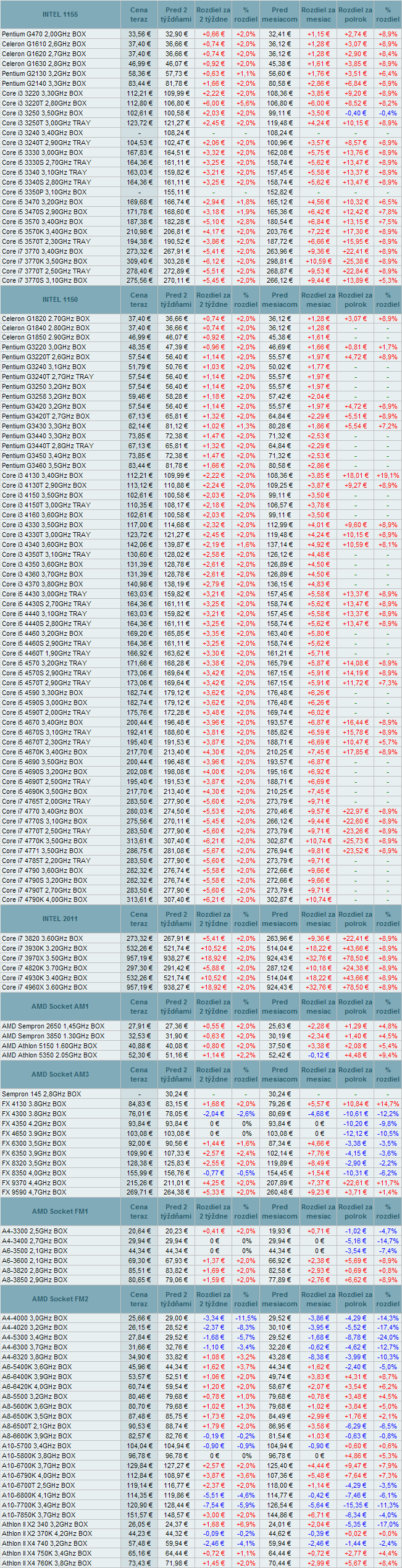Select Celeron G1610 2,6GHz BOX row name
Viewport: 402px width, 1568px height.
click(x=44, y=44)
